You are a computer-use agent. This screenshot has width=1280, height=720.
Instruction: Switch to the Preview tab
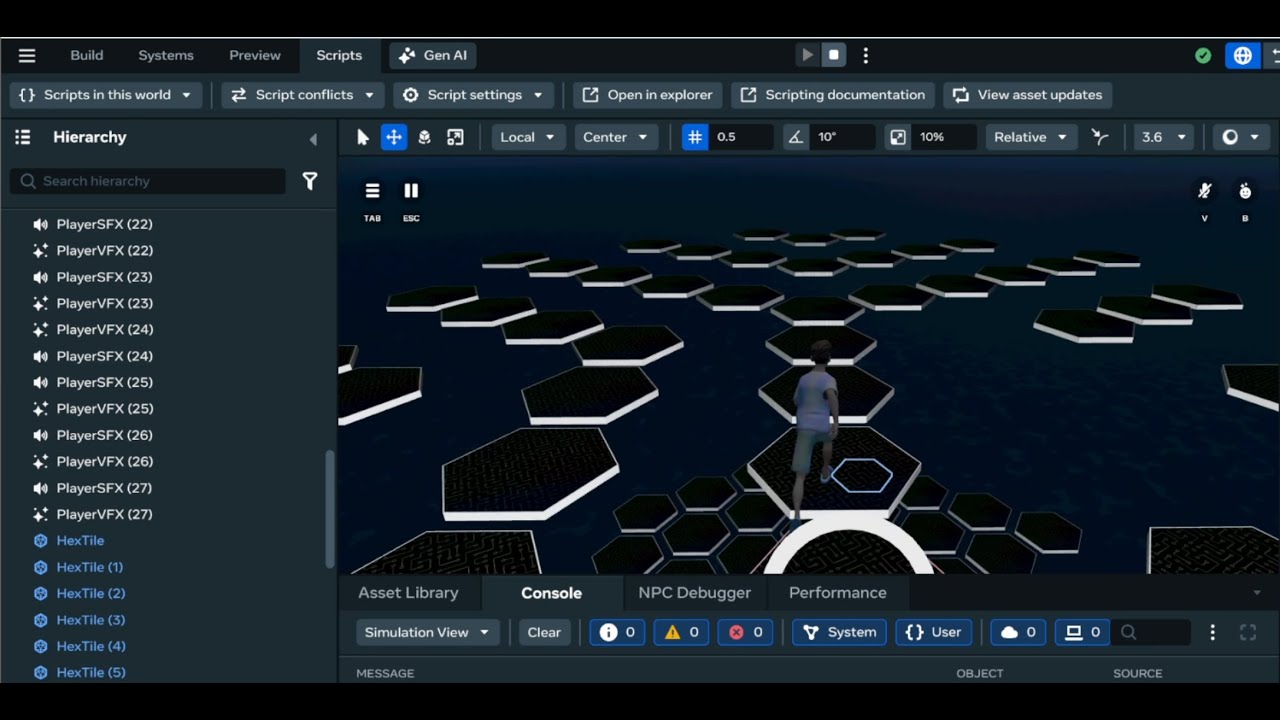tap(255, 55)
